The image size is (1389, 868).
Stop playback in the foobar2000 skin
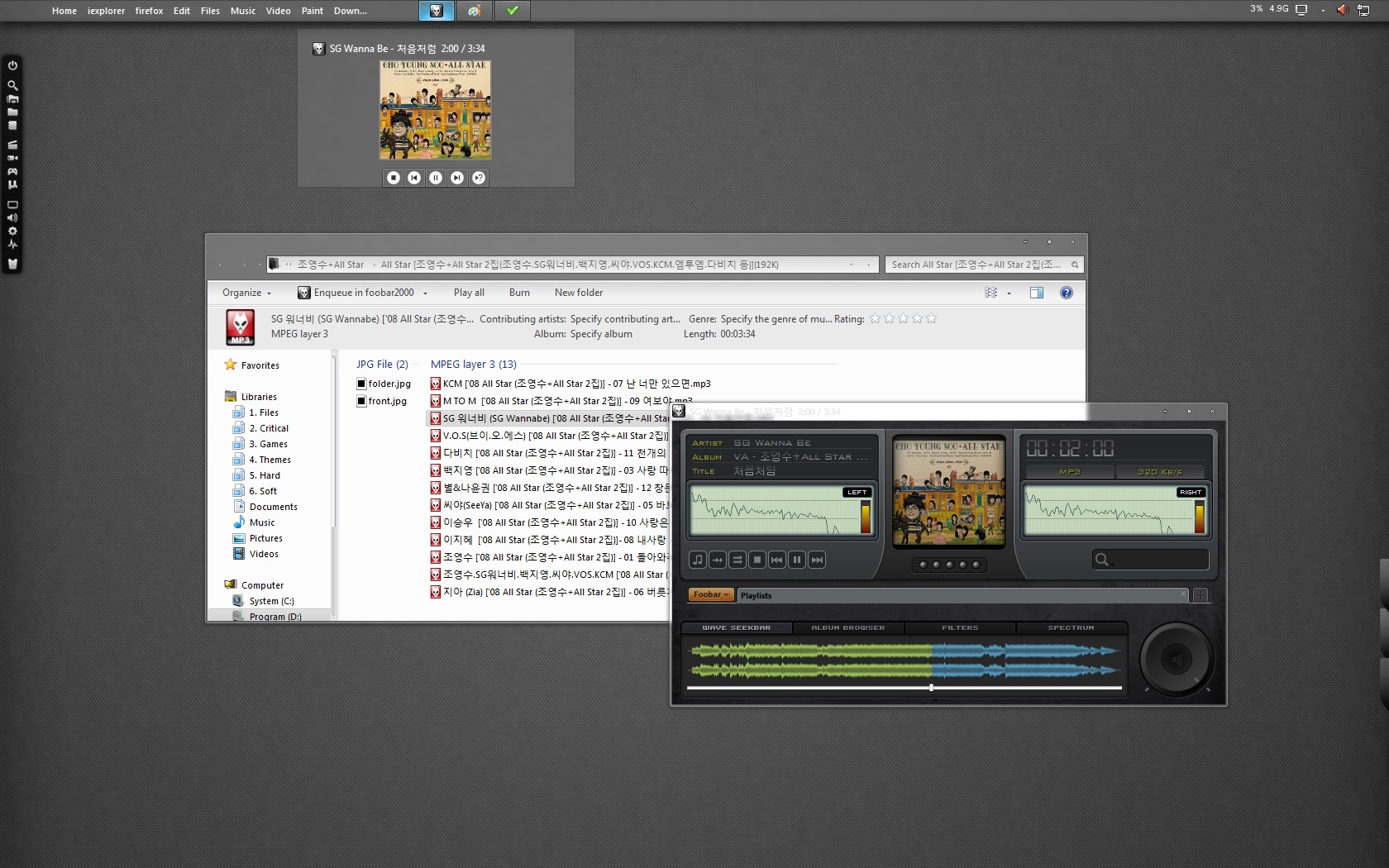pyautogui.click(x=757, y=560)
